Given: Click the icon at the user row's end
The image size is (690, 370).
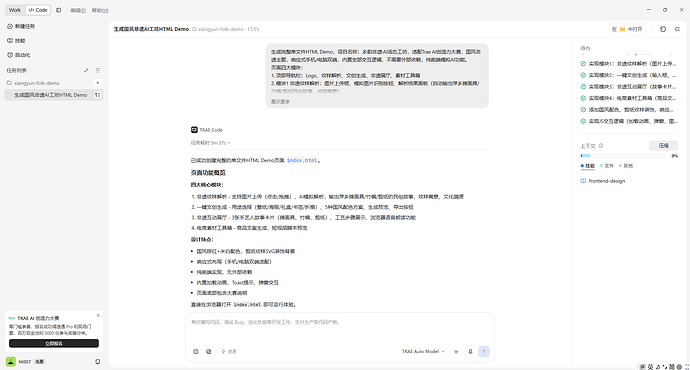Looking at the screenshot, I should click(x=98, y=362).
